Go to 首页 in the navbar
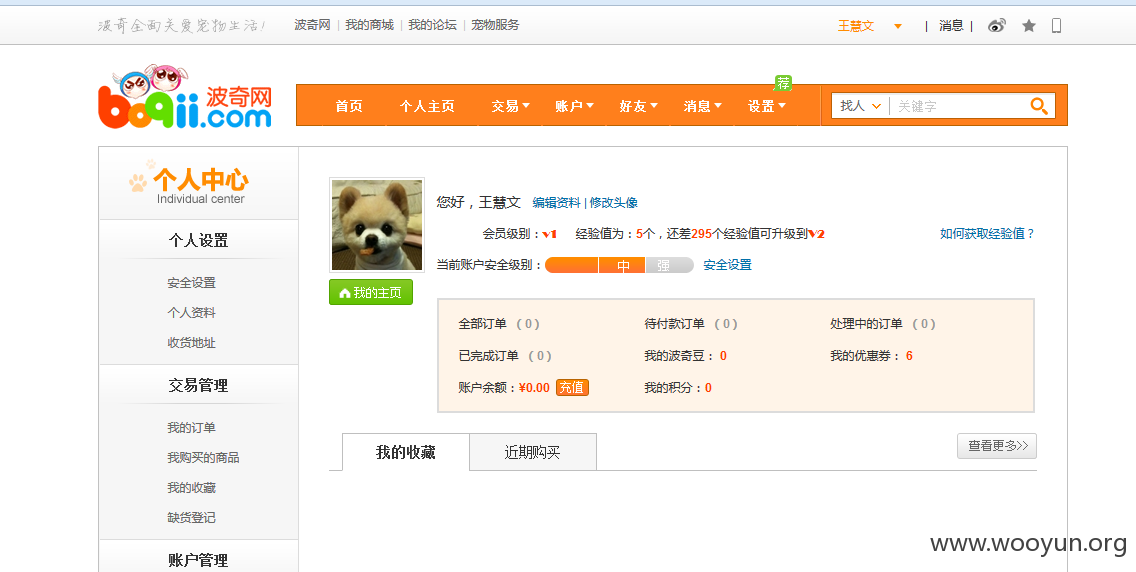 348,106
